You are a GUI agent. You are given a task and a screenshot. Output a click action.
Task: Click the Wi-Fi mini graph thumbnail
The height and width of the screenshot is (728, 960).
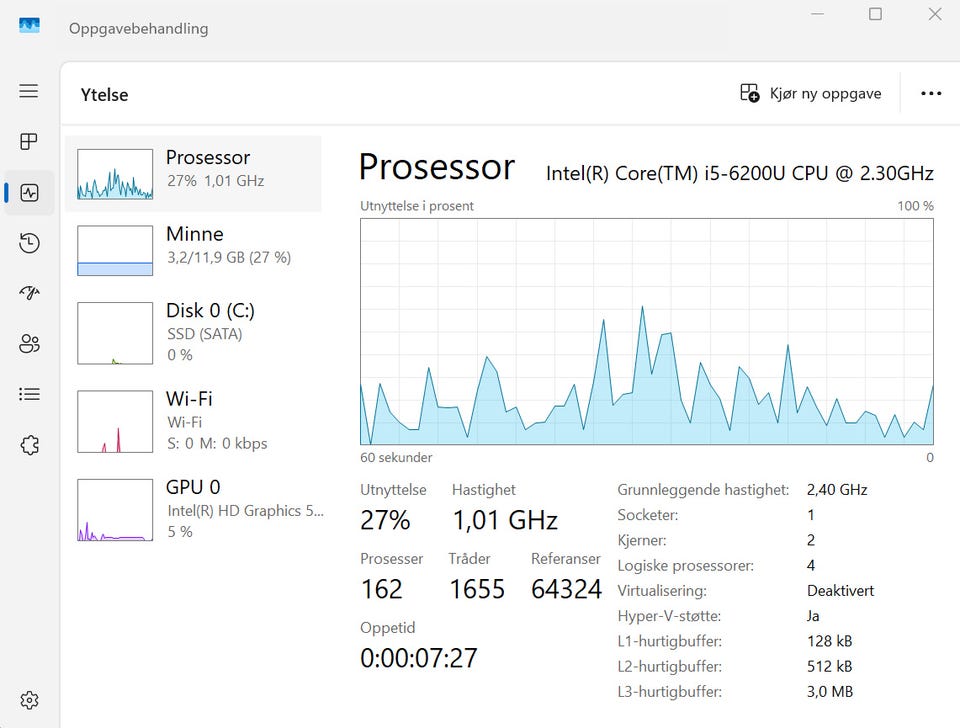[x=115, y=421]
